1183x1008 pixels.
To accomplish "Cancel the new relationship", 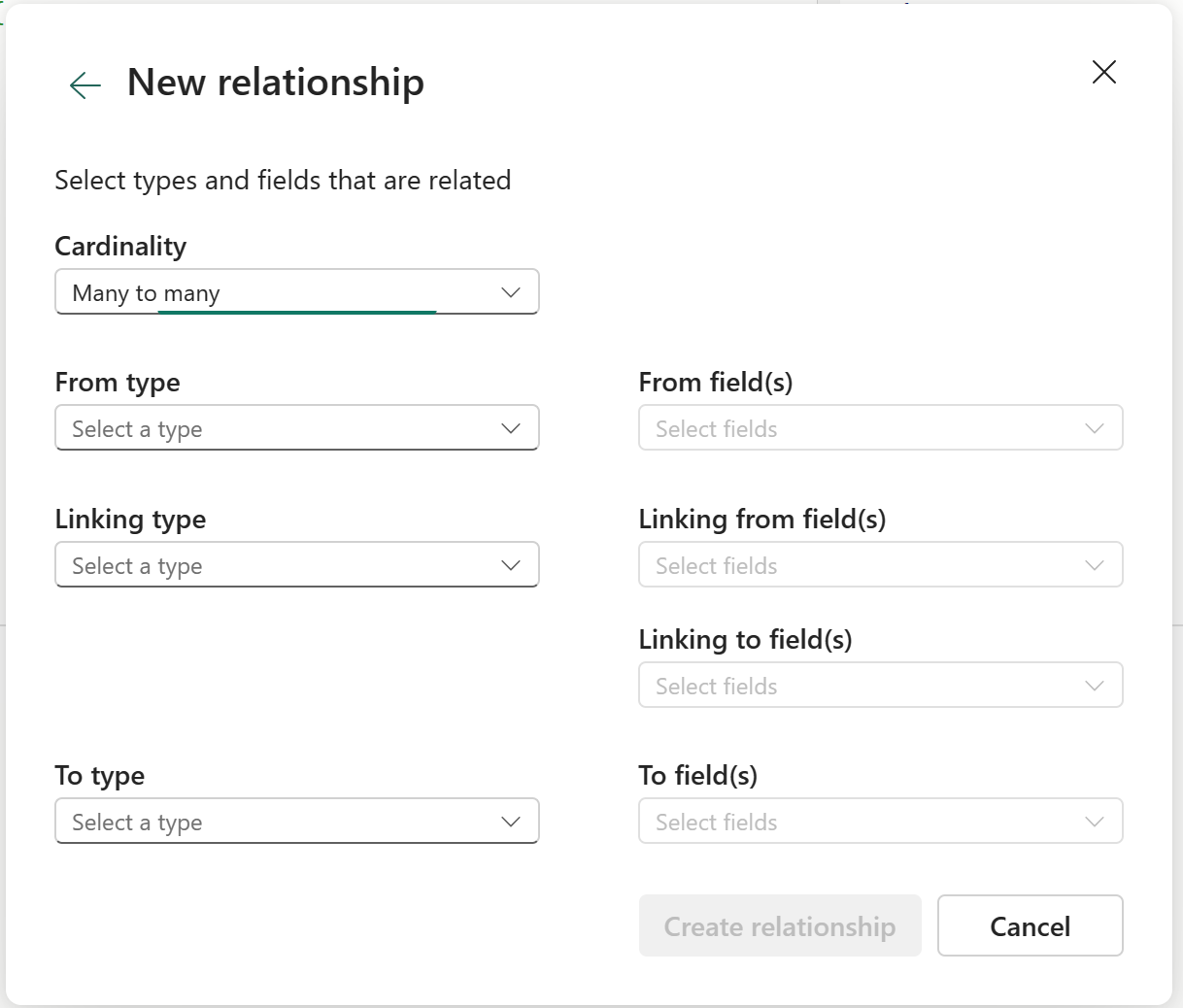I will (x=1030, y=925).
